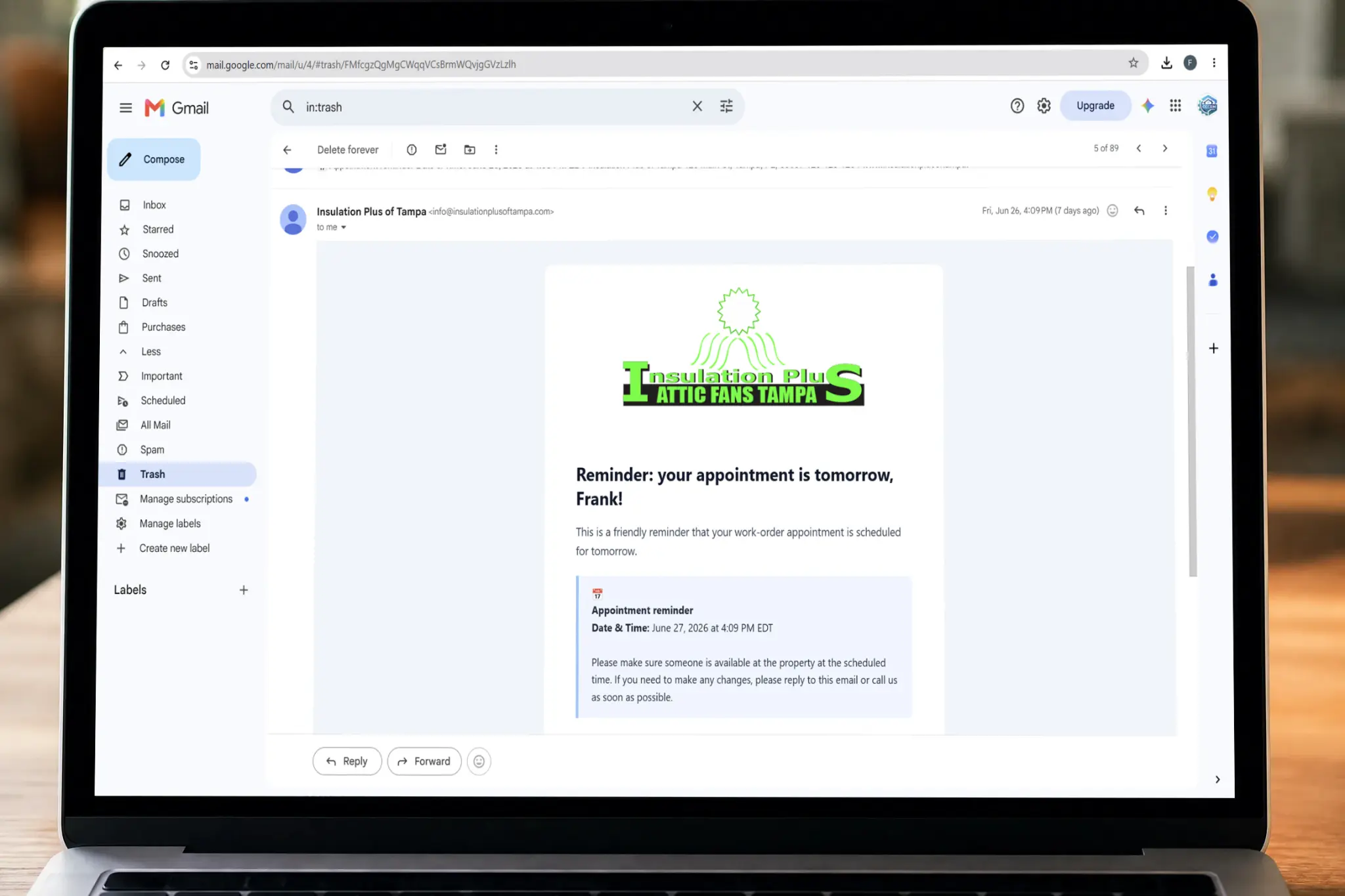Click the message pane vertical scrollbar
1345x896 pixels.
(1191, 421)
